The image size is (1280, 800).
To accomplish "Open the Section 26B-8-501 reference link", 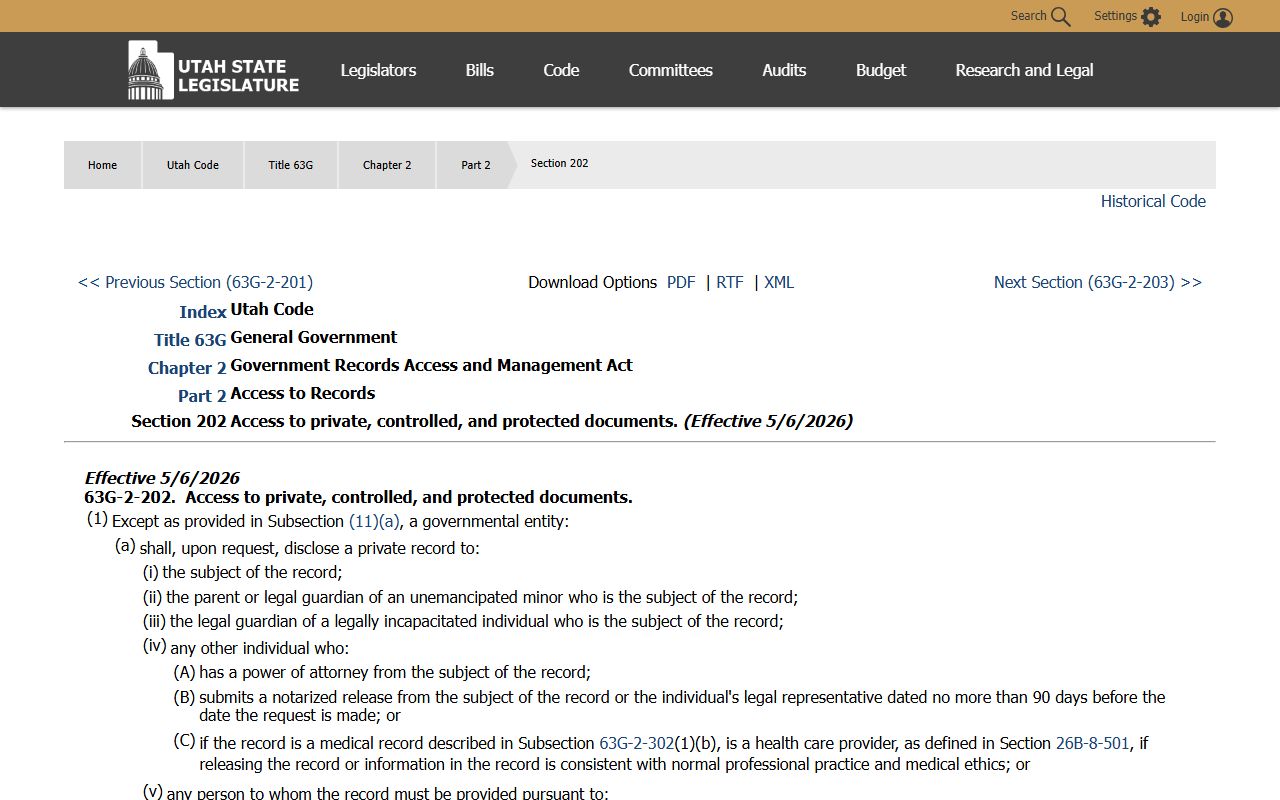I will pyautogui.click(x=1092, y=743).
